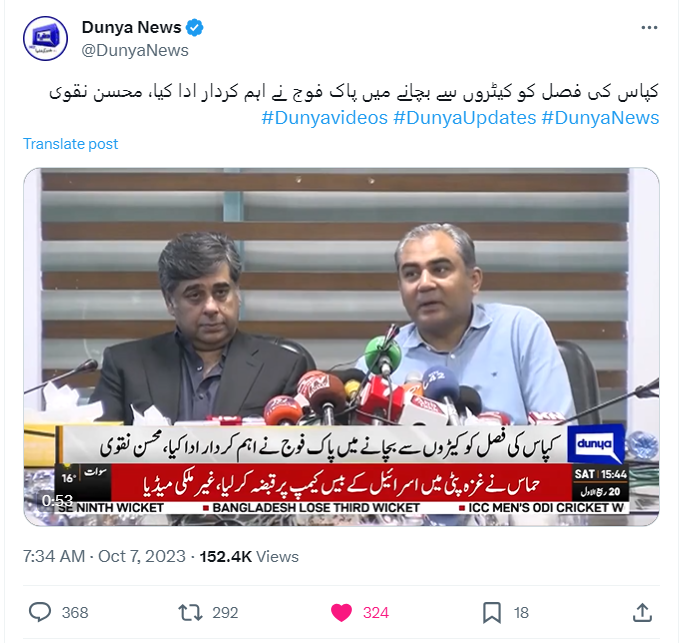Click the Dunya News display name
The image size is (684, 643).
click(131, 27)
